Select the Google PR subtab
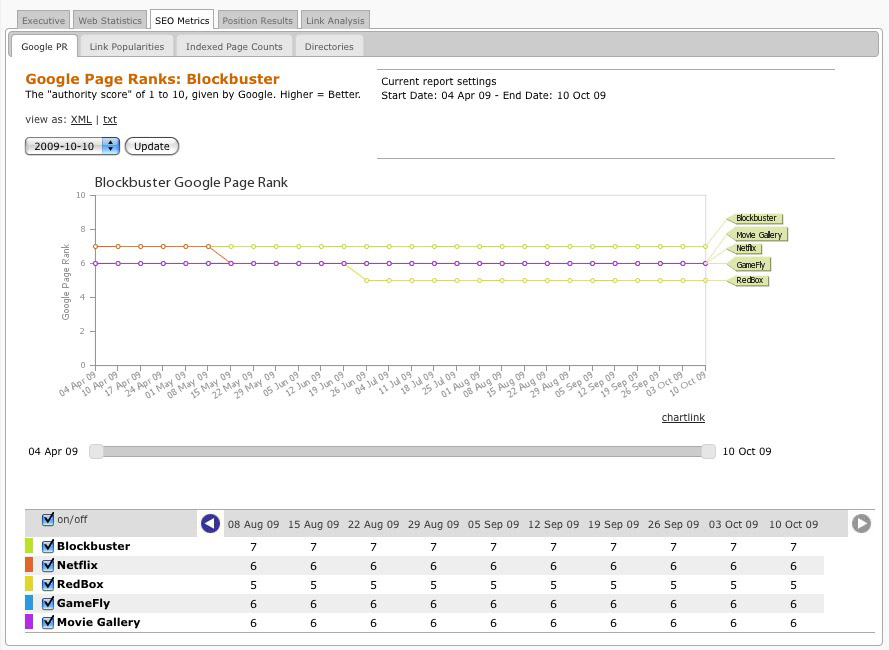This screenshot has height=650, width=889. (44, 47)
